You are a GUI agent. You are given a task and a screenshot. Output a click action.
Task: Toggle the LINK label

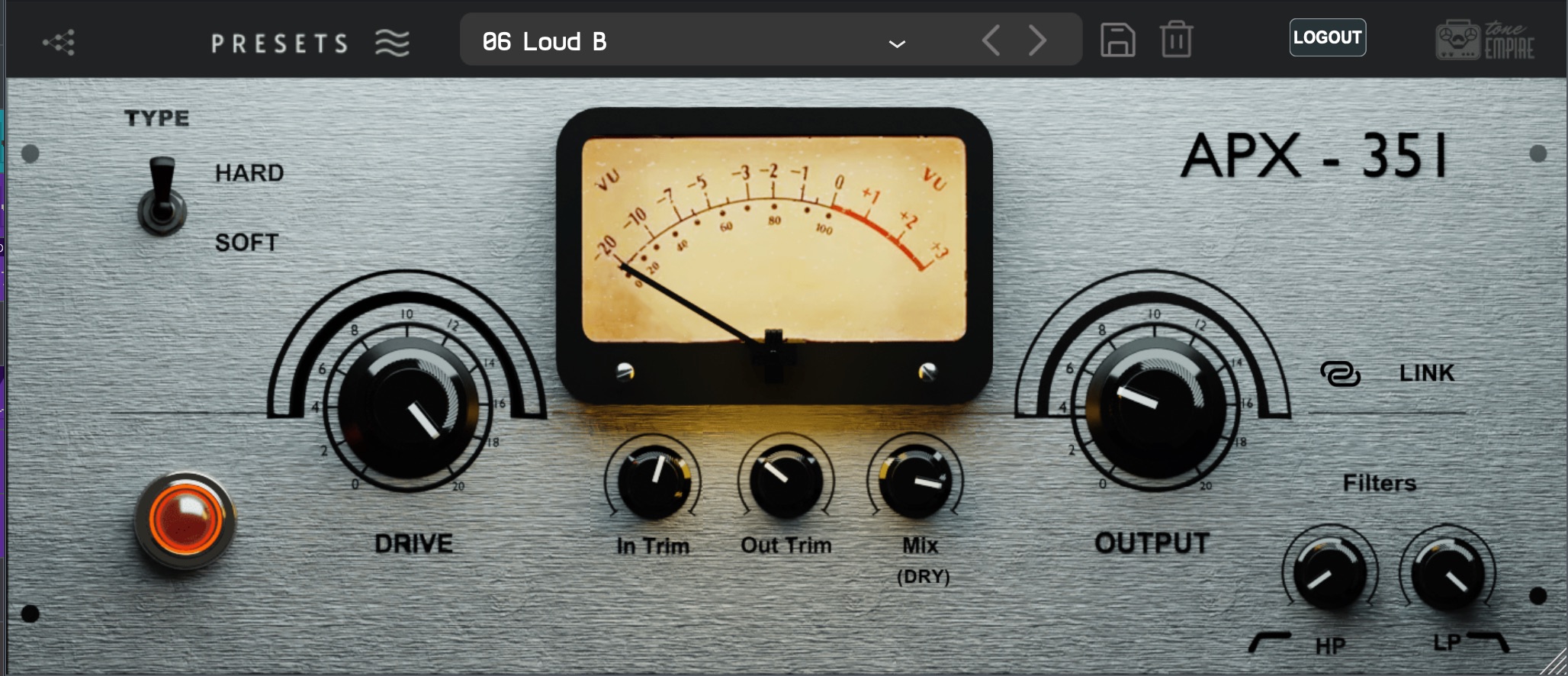pyautogui.click(x=1426, y=373)
